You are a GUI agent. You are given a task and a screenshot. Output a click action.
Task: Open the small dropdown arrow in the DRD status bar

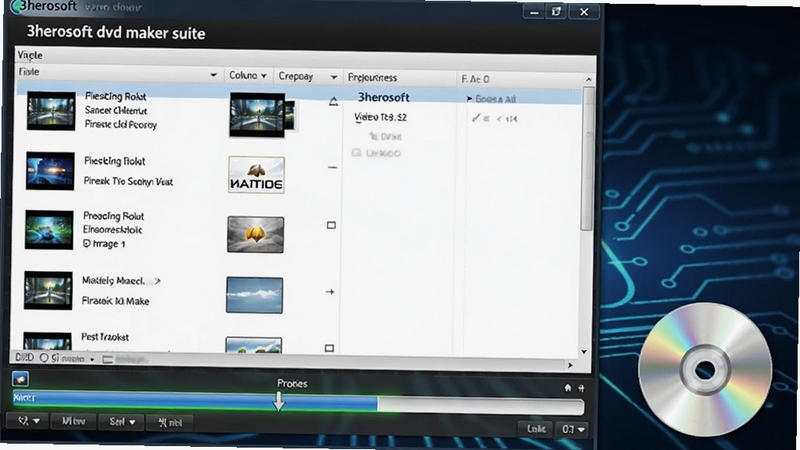coord(92,359)
